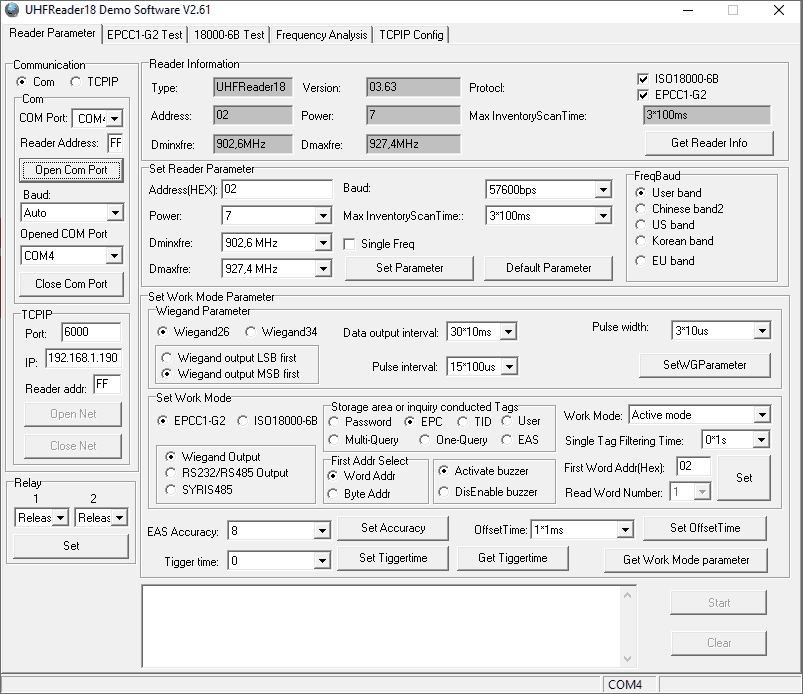Switch to the EPCC1-G2 Test tab
This screenshot has width=803, height=694.
[x=145, y=34]
